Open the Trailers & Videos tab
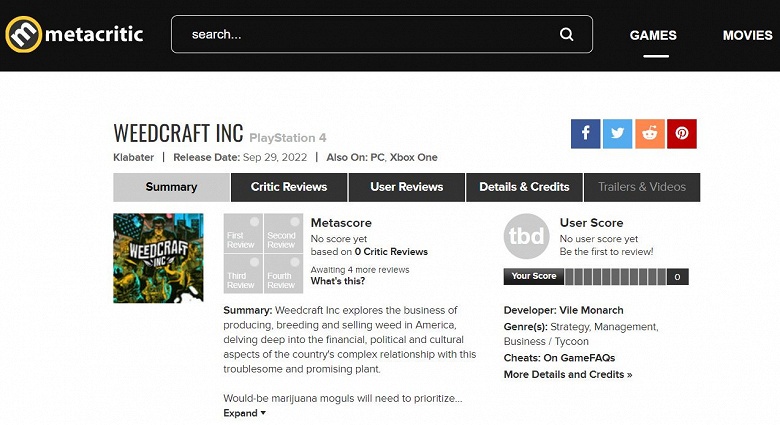This screenshot has width=780, height=425. point(642,187)
